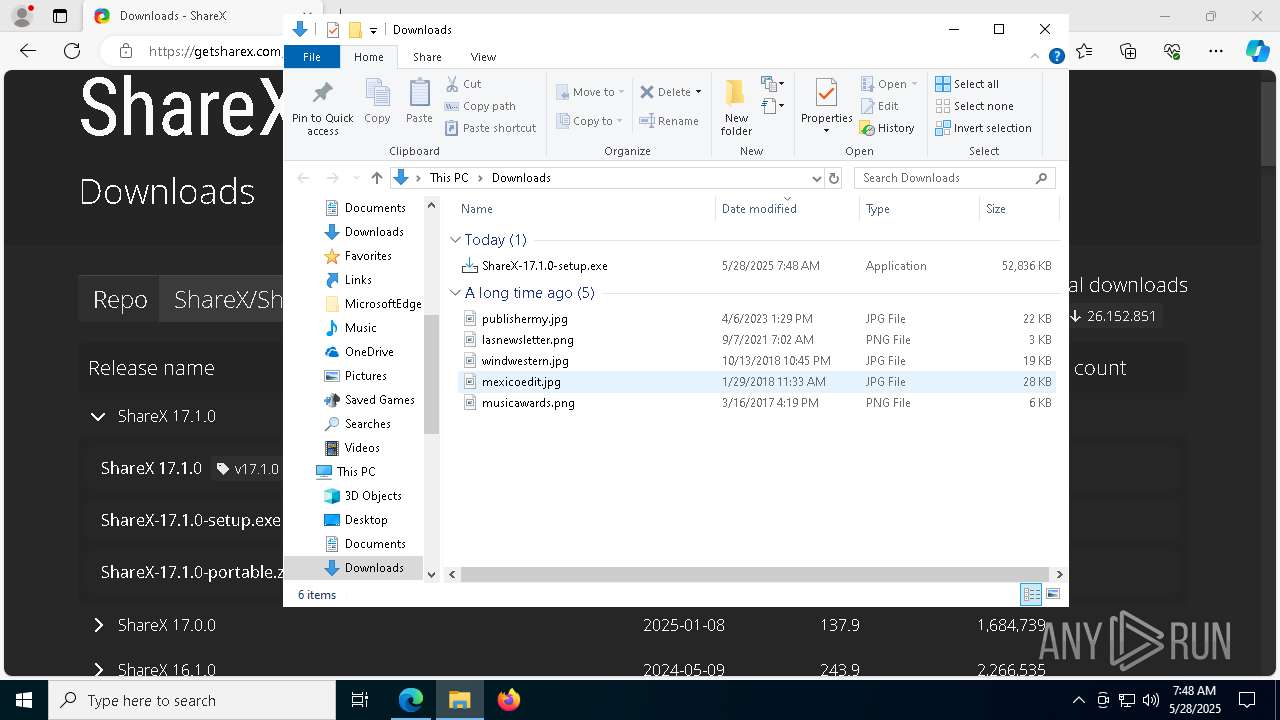Viewport: 1280px width, 720px height.
Task: Click the Copy ribbon icon
Action: pos(377,101)
